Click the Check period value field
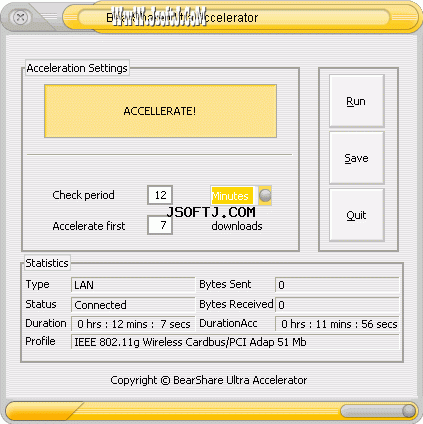 pos(160,195)
